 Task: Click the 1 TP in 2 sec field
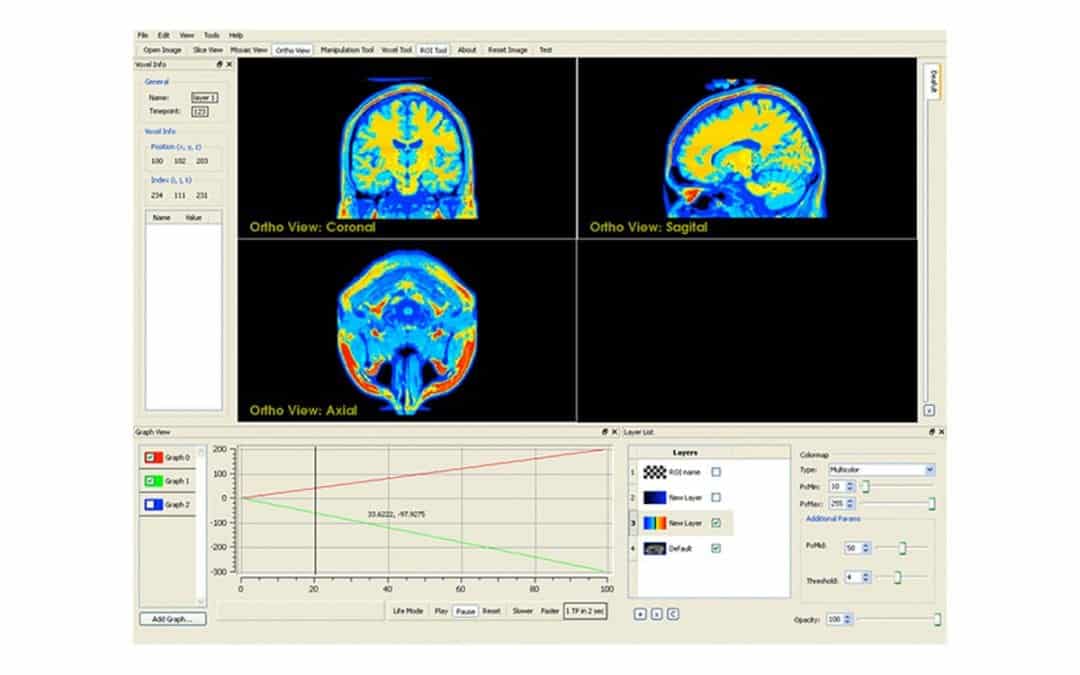tap(585, 611)
